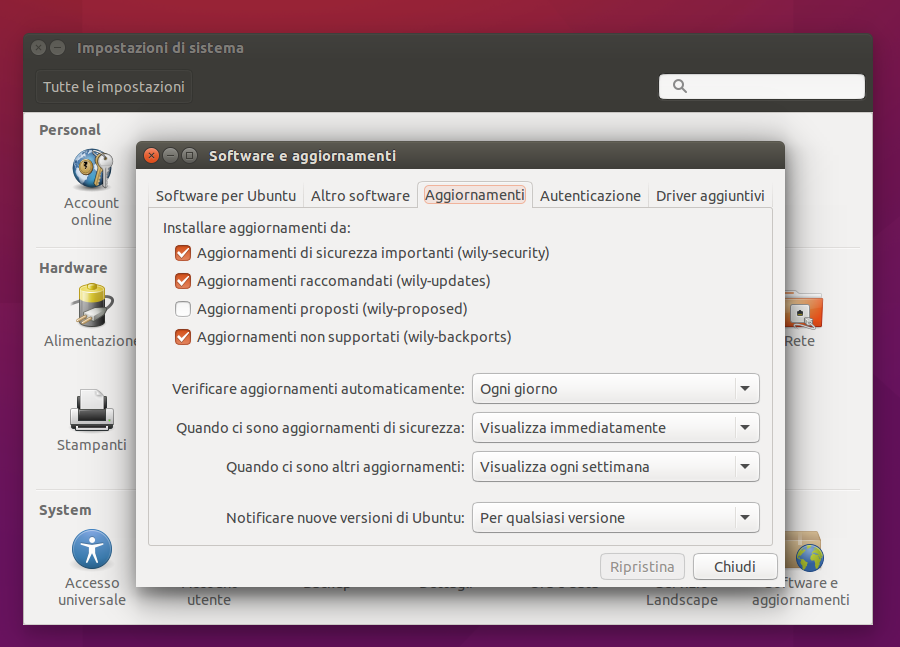Click the system settings search field

(762, 86)
